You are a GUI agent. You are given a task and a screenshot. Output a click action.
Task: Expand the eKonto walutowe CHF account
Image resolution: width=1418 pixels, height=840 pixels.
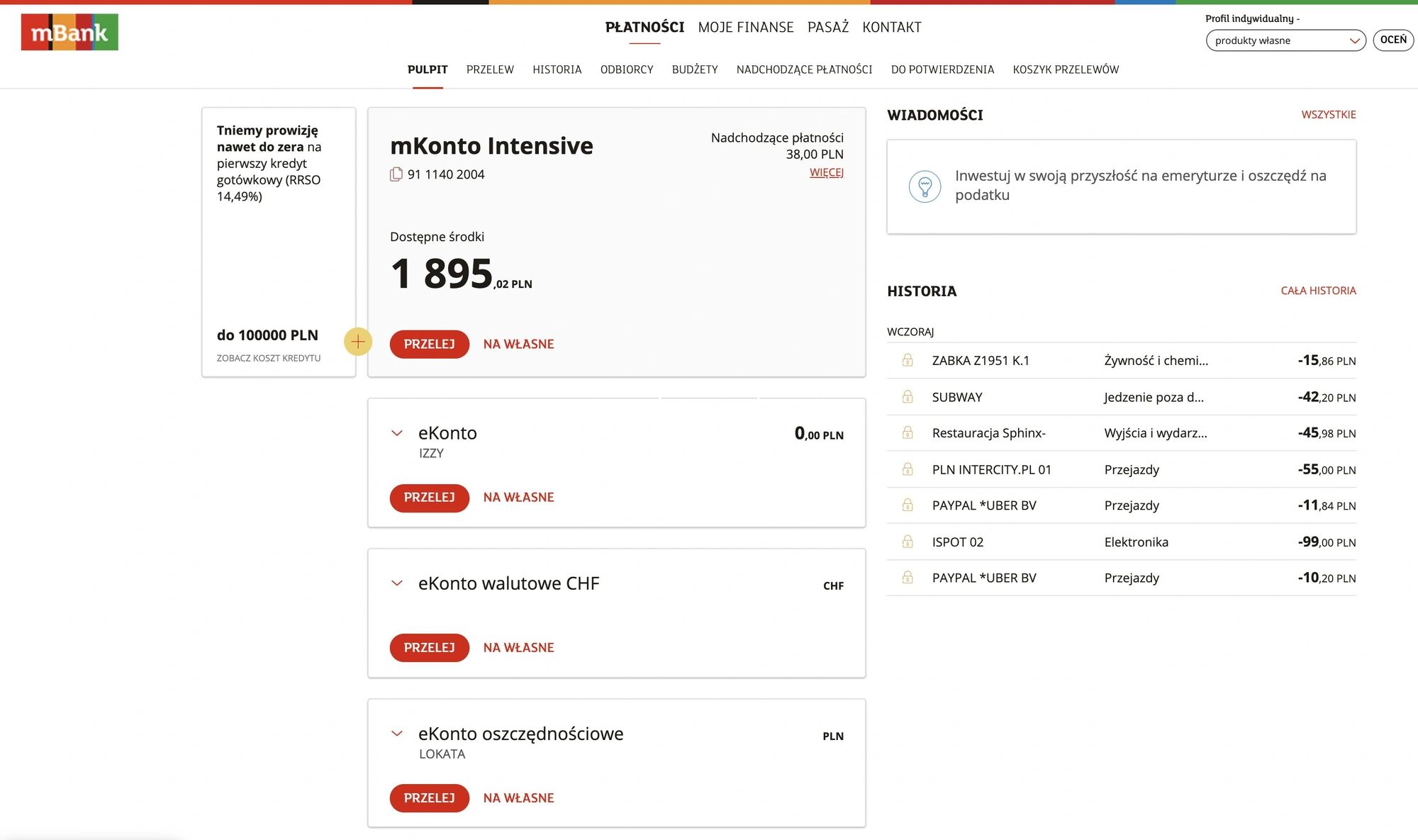coord(397,583)
